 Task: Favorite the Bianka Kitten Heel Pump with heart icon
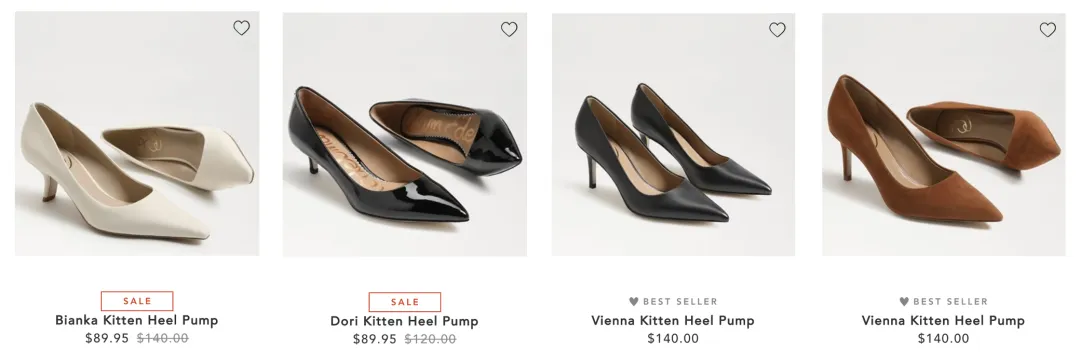pyautogui.click(x=241, y=28)
